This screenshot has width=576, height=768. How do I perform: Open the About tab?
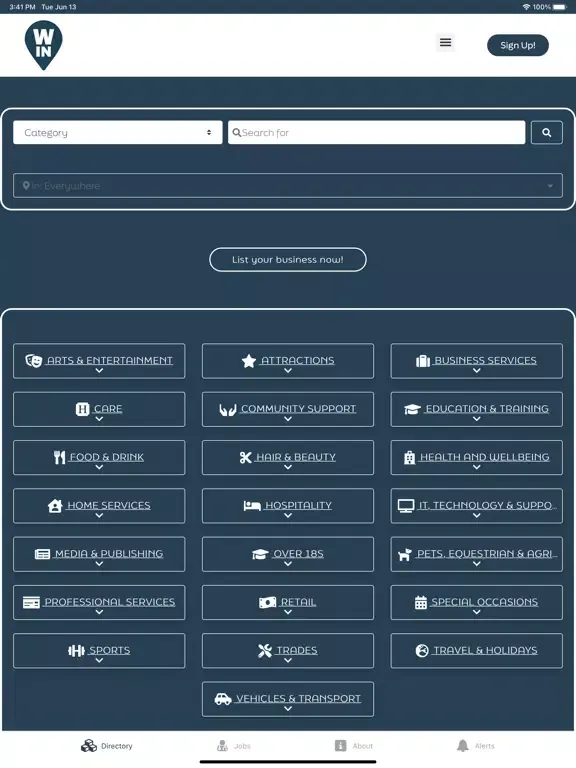[354, 746]
